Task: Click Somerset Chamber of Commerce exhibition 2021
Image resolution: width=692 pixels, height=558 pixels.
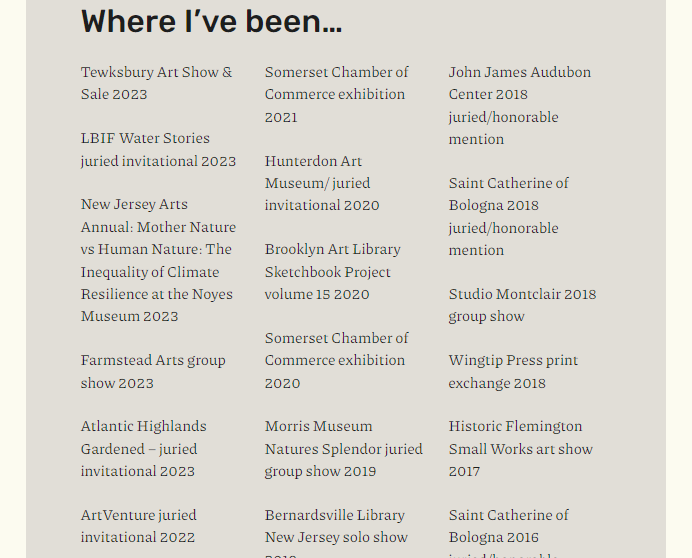Action: coord(336,94)
